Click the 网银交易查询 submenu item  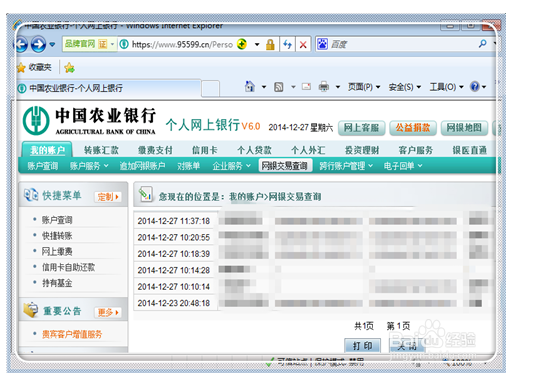[x=285, y=166]
